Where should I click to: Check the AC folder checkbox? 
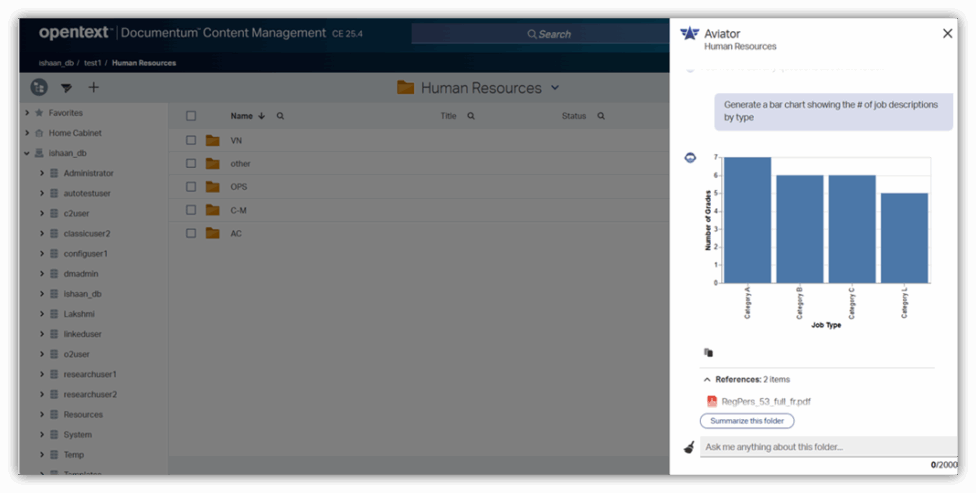pos(191,233)
